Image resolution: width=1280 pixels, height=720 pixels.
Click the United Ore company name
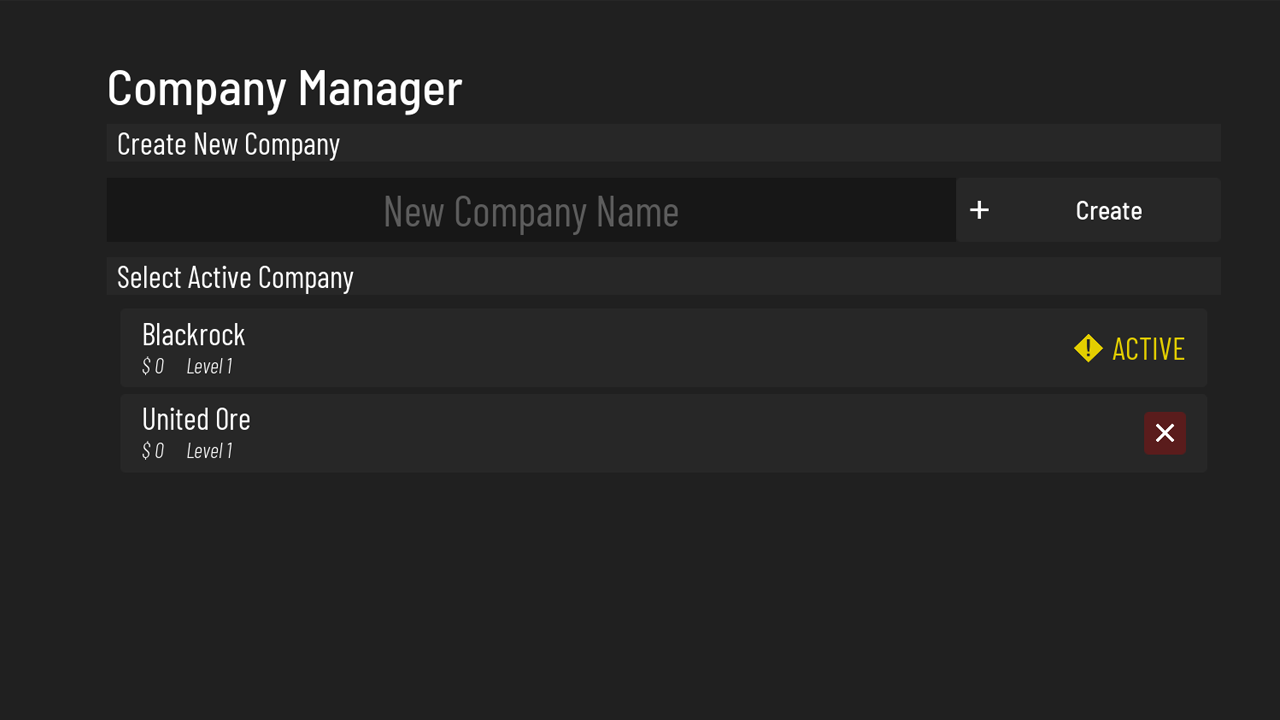(196, 419)
